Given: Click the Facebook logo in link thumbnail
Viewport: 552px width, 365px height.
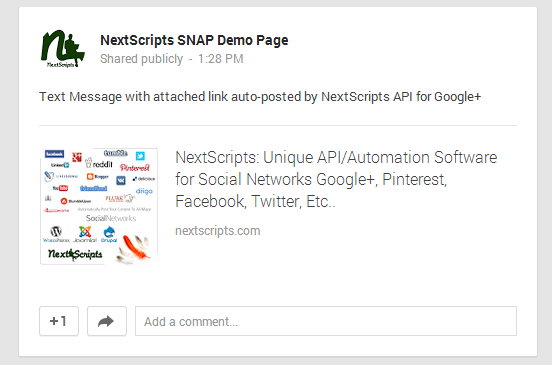Looking at the screenshot, I should coord(54,154).
